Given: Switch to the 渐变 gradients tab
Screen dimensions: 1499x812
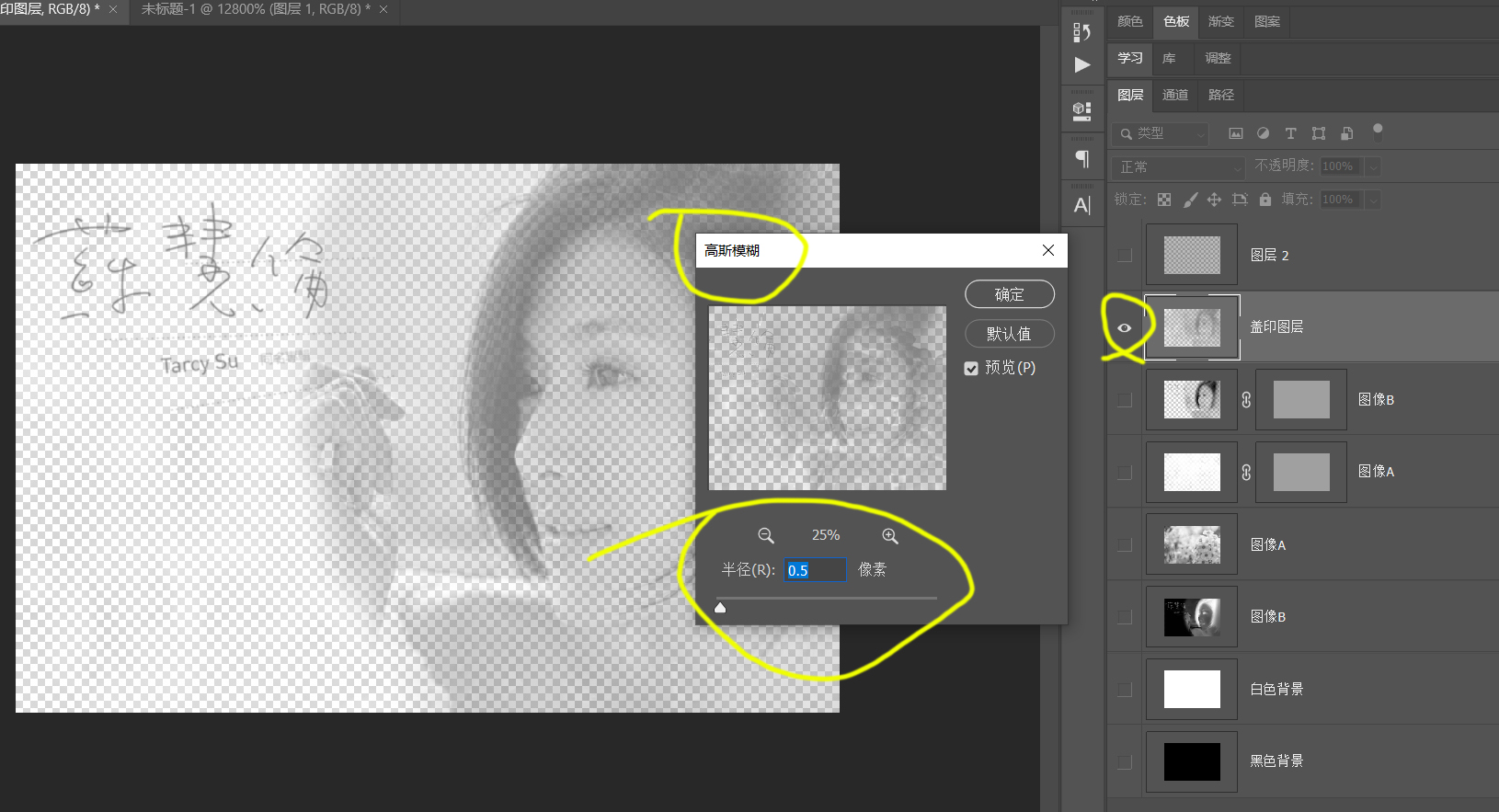Looking at the screenshot, I should 1220,21.
